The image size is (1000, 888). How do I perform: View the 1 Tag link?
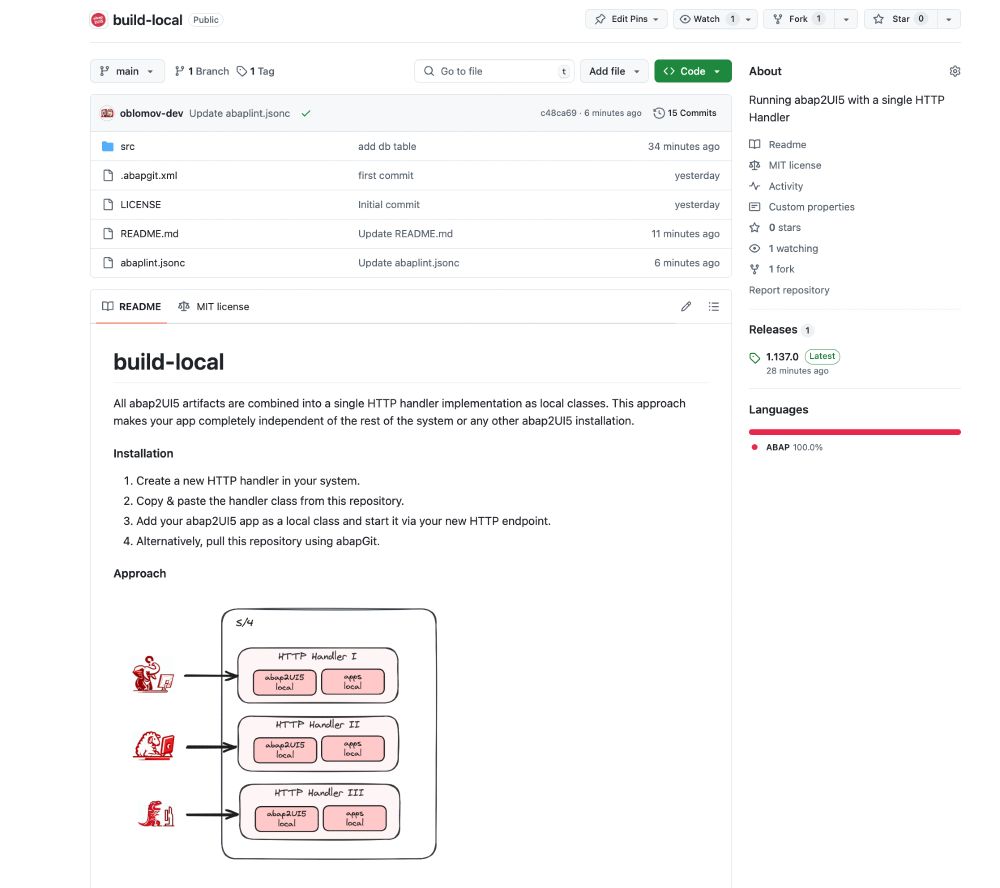[x=255, y=71]
